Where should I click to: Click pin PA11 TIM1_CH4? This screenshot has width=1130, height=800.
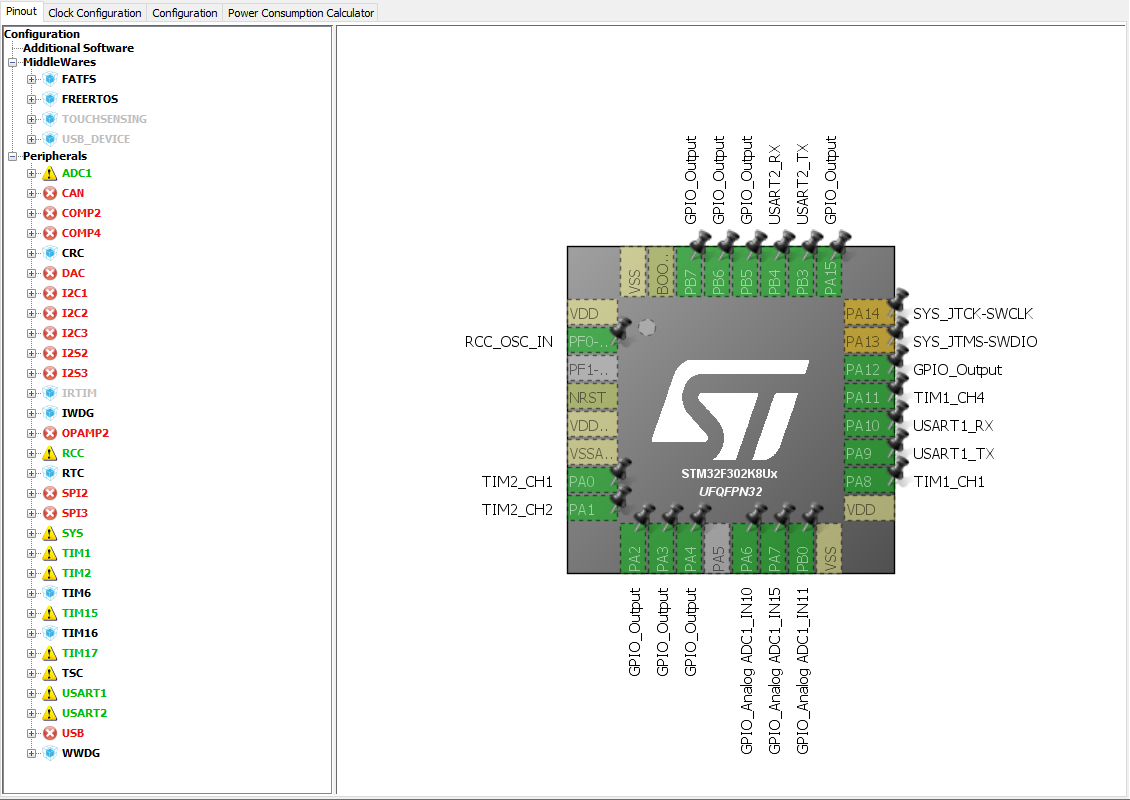pyautogui.click(x=869, y=398)
